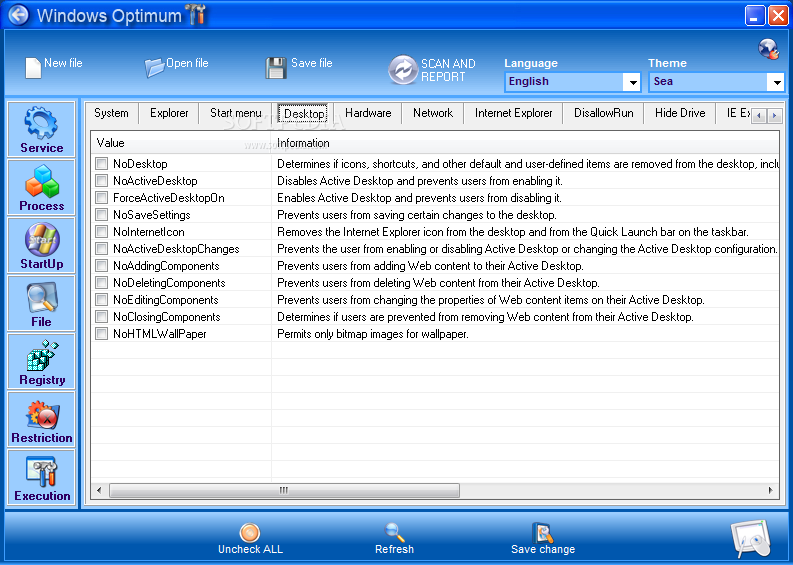Viewport: 793px width, 565px height.
Task: Select the Desktop tab
Action: pos(304,113)
